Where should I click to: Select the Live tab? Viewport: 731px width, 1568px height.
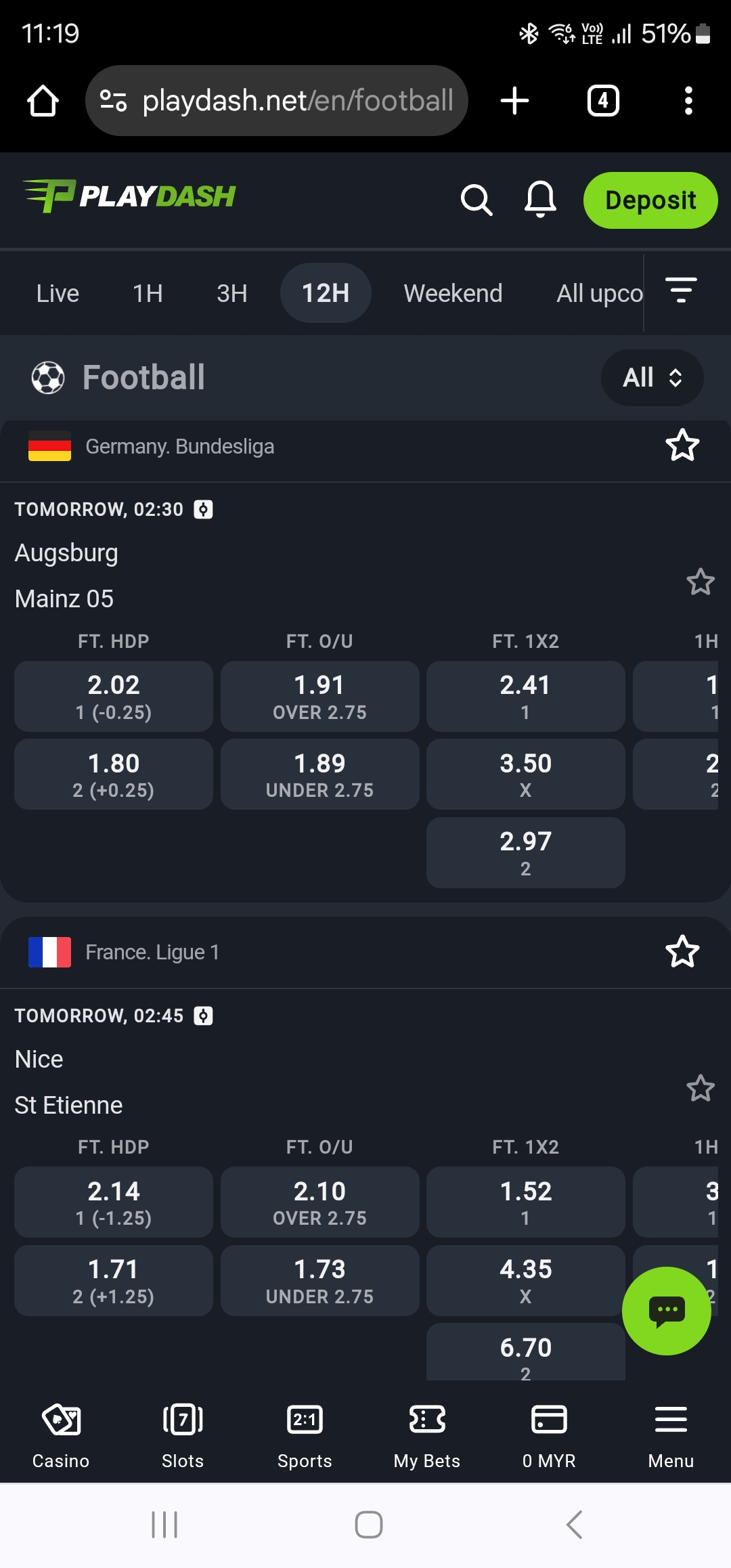pyautogui.click(x=58, y=293)
